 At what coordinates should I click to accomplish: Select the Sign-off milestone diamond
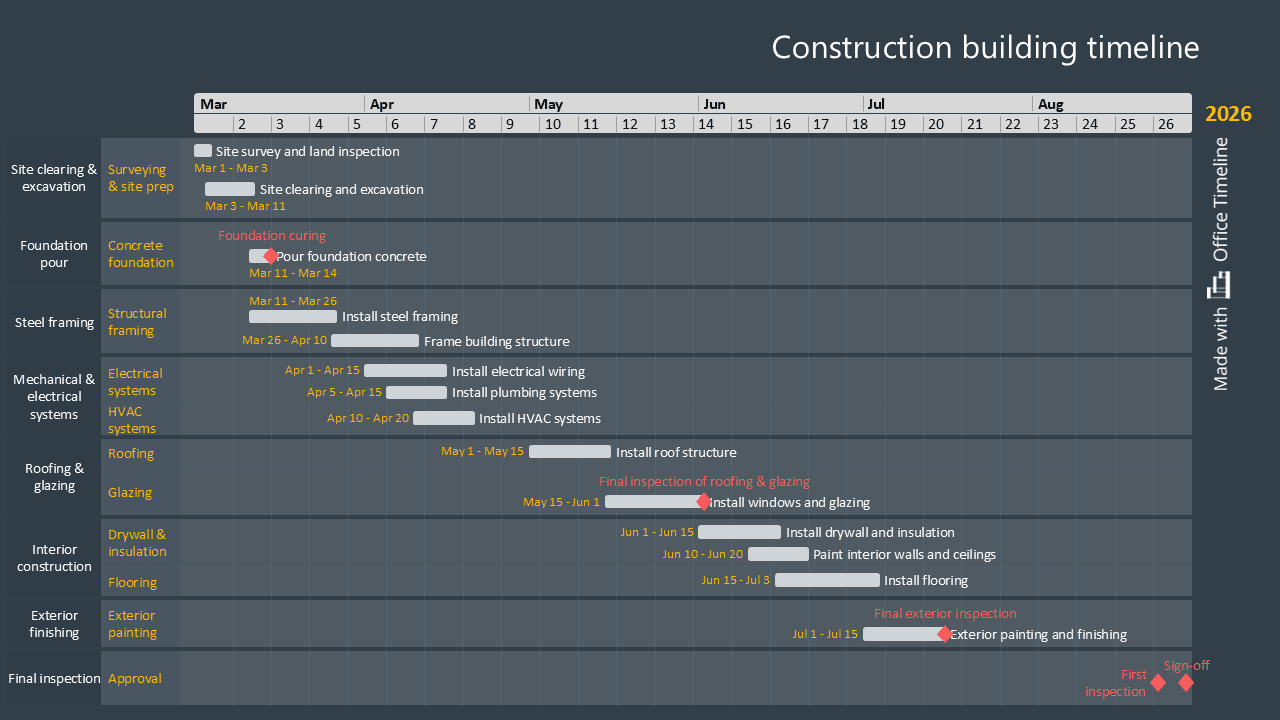point(1186,682)
